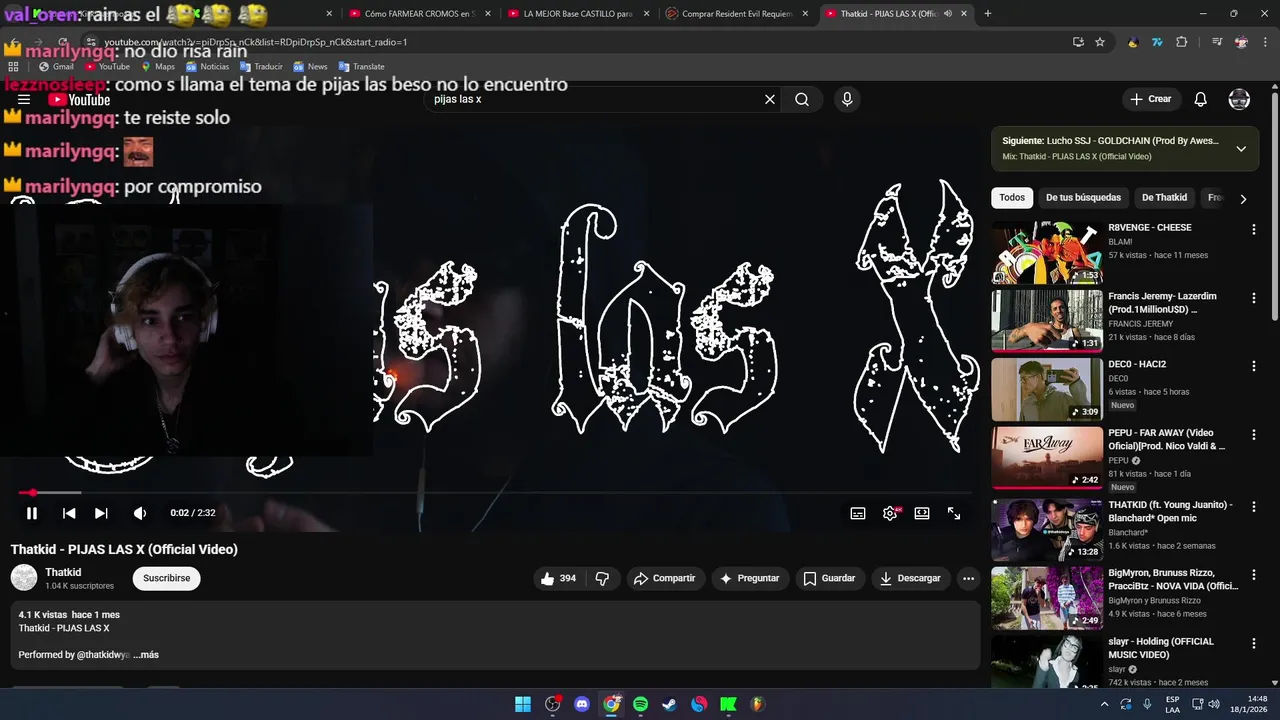Screen dimensions: 1280x720
Task: Like the video with 394 likes
Action: tap(558, 578)
